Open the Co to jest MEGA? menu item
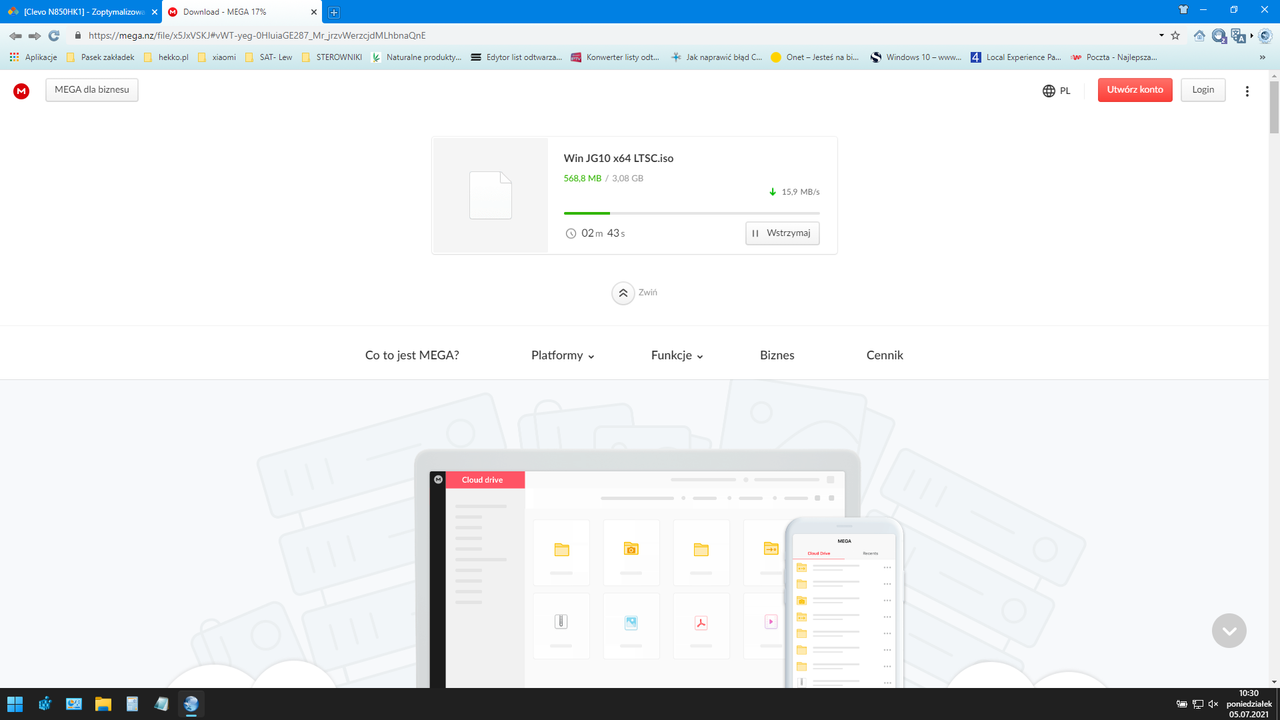1280x720 pixels. click(x=412, y=355)
